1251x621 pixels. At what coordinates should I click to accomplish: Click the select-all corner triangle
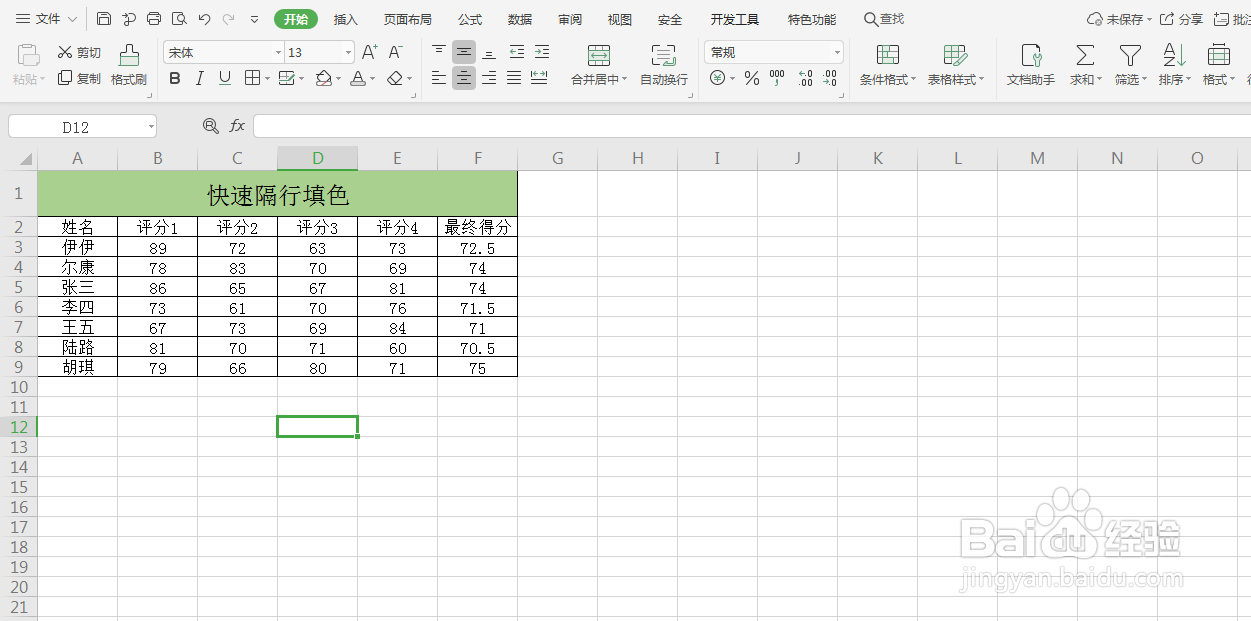click(x=25, y=159)
